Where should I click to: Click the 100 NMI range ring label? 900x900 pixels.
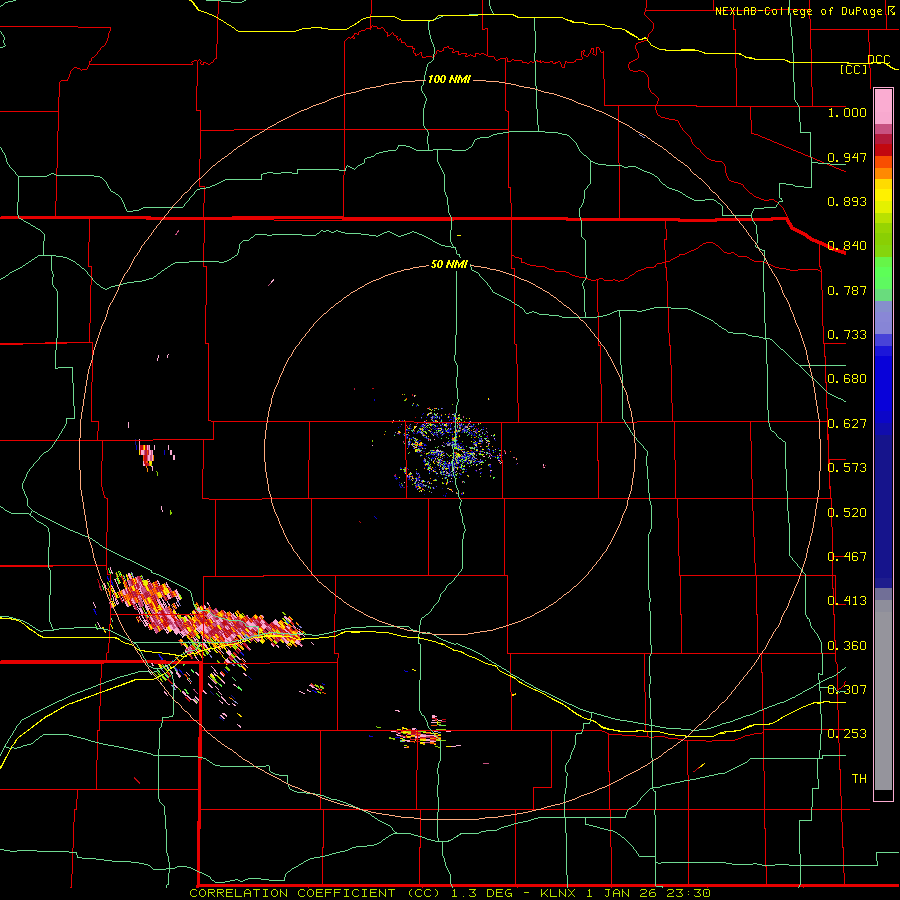[x=449, y=79]
